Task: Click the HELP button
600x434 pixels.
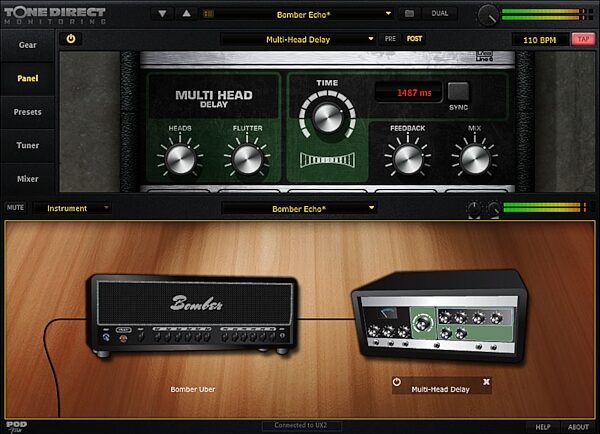Action: click(543, 427)
